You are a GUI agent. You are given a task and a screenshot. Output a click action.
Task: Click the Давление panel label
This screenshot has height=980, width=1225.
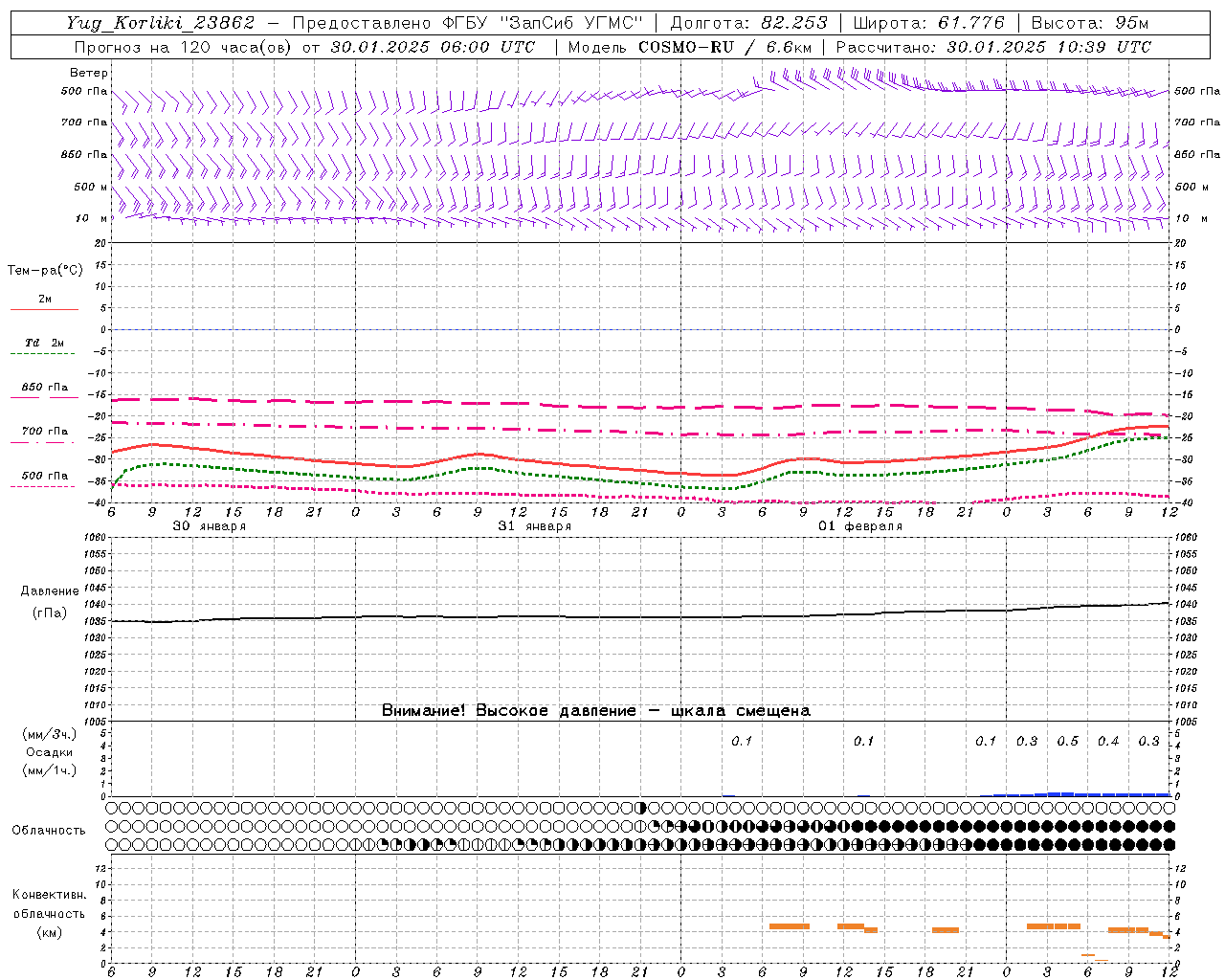click(x=50, y=591)
